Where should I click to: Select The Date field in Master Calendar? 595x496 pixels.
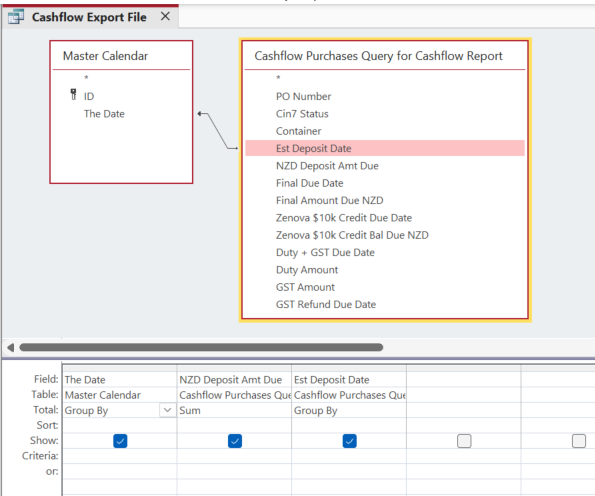point(104,114)
